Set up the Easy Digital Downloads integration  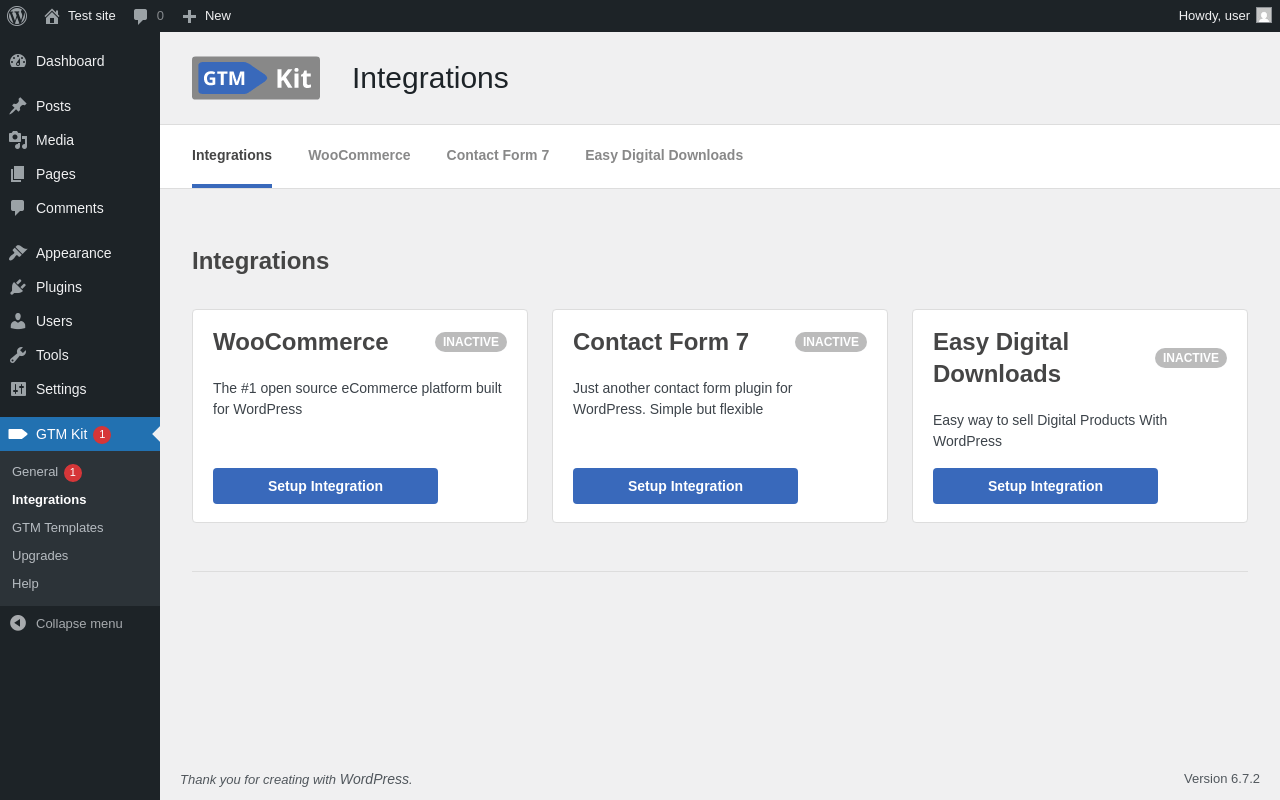click(1045, 486)
